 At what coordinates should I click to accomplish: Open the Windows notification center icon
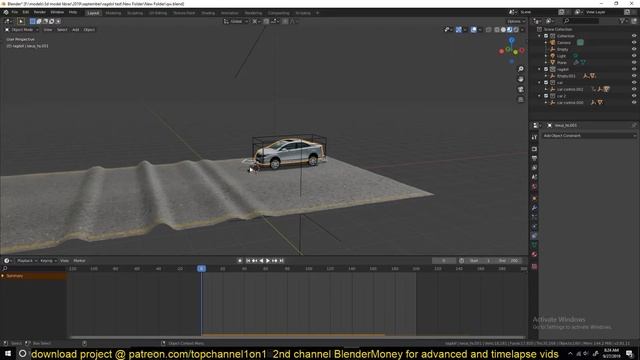(x=629, y=354)
